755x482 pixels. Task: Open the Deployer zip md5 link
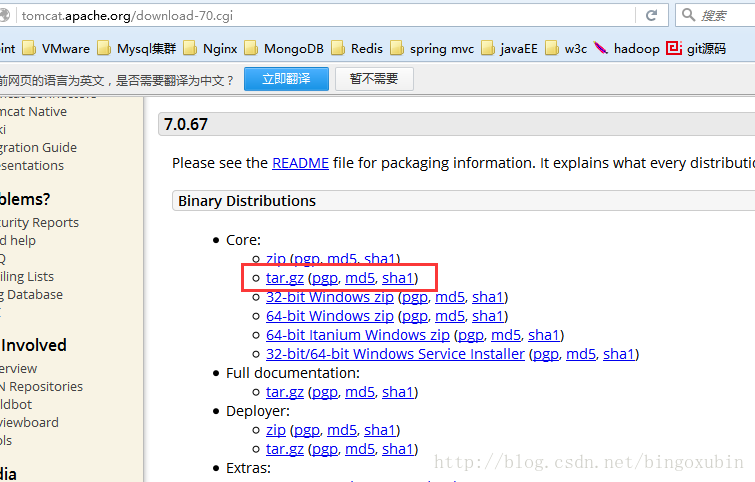pyautogui.click(x=342, y=430)
